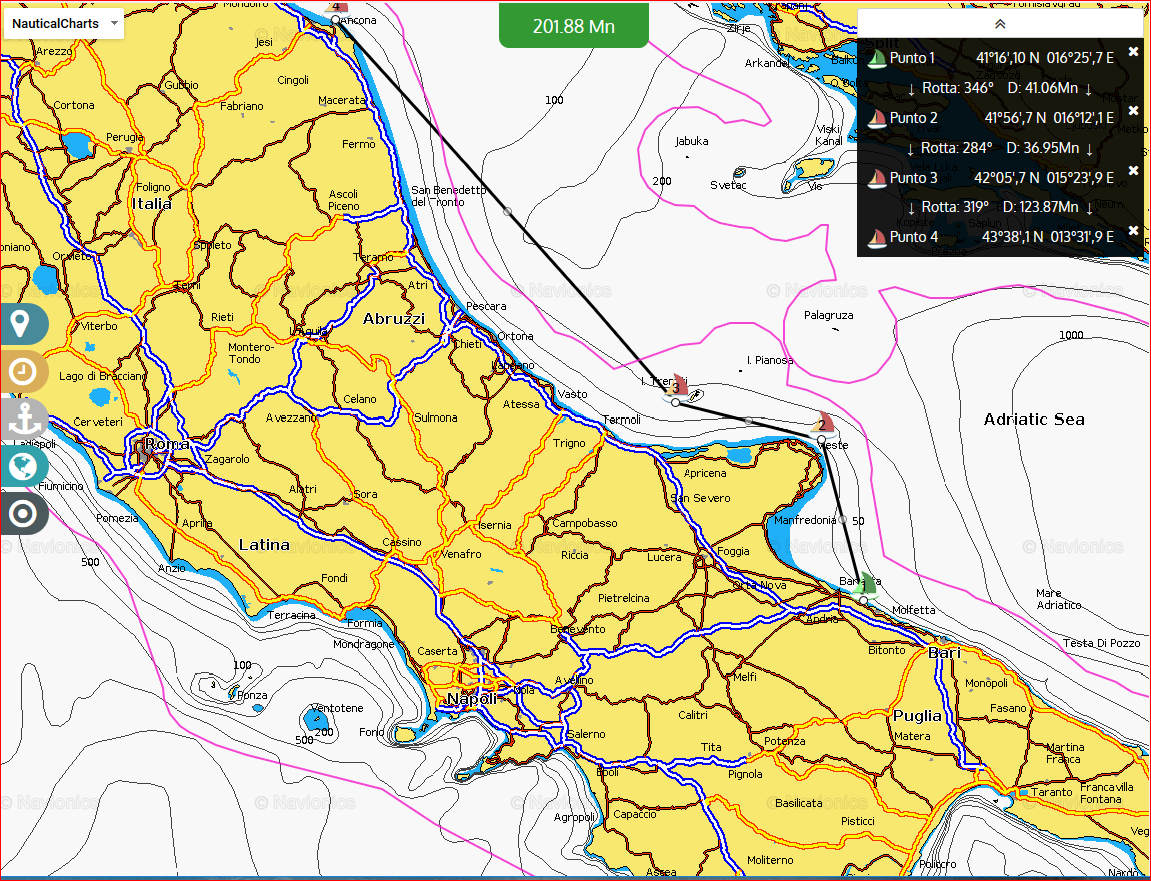Click midpoint handle near Manfredonia leg
The image size is (1151, 881).
pyautogui.click(x=843, y=520)
